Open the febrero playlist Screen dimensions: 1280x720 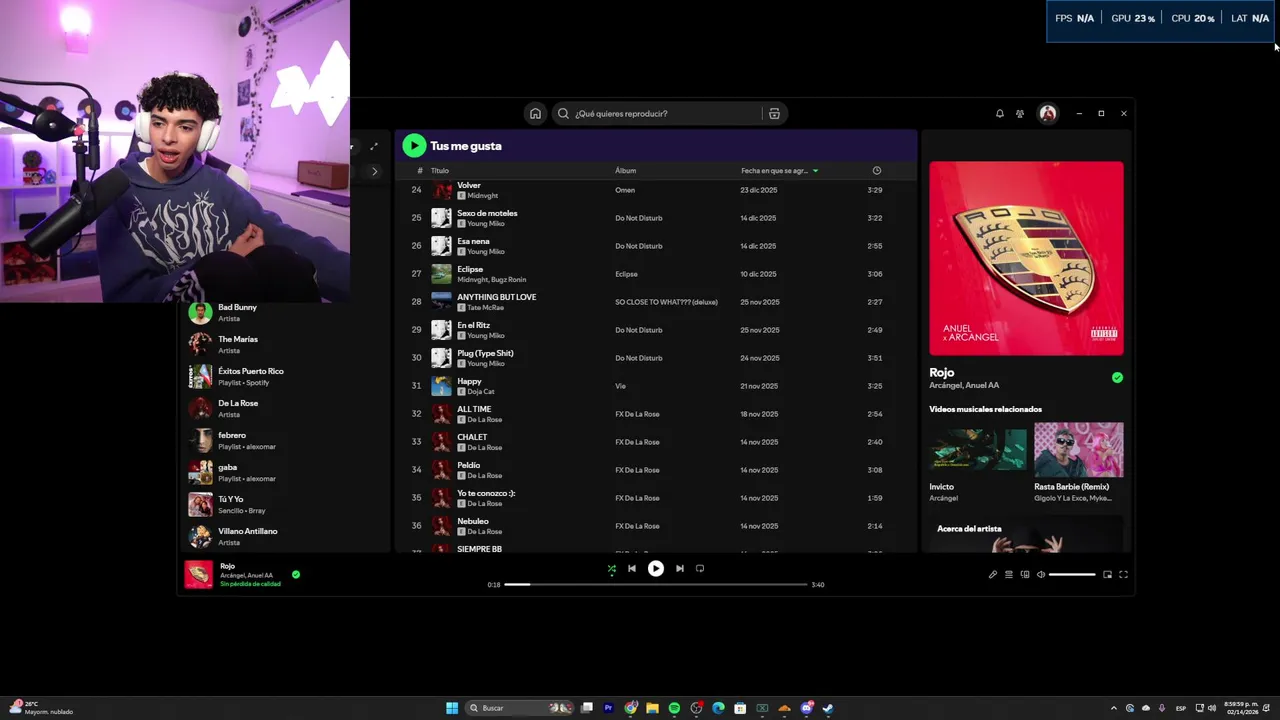(286, 441)
